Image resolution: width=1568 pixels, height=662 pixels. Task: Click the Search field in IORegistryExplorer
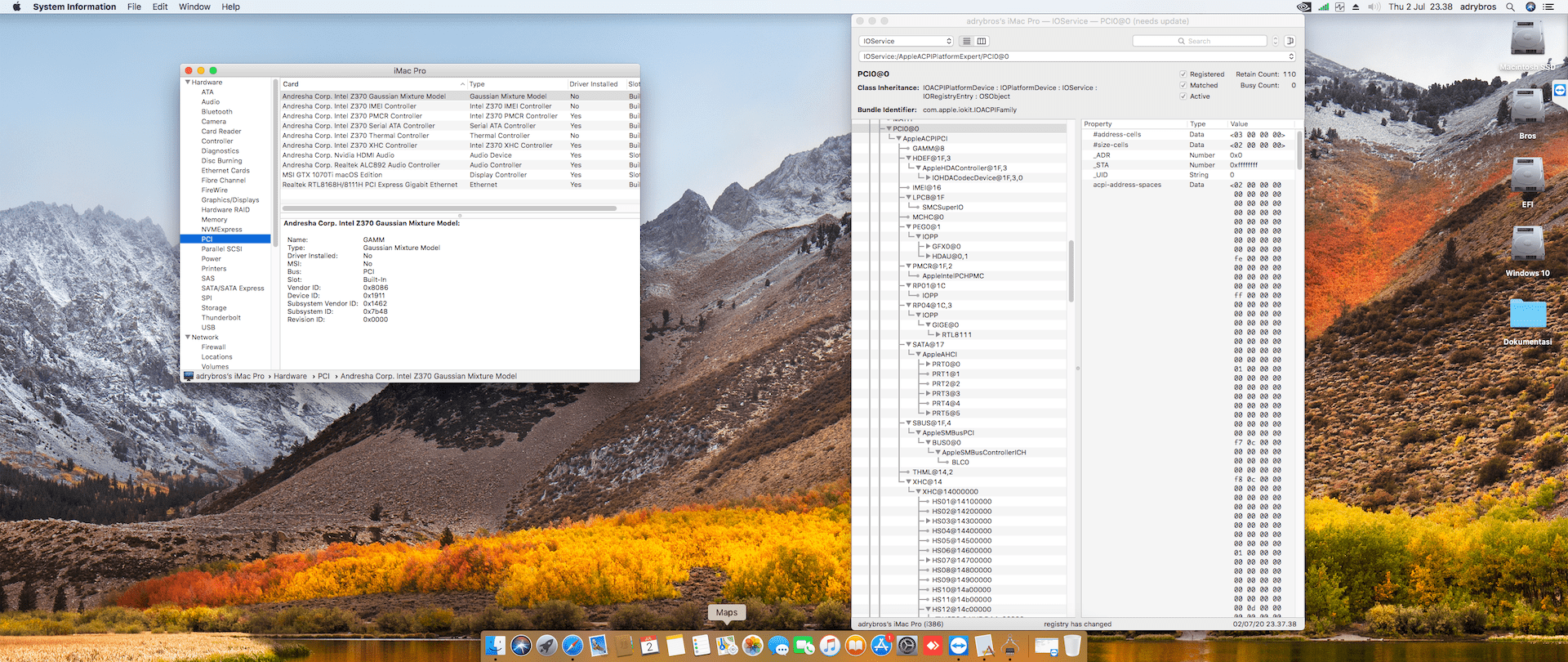pos(1200,41)
